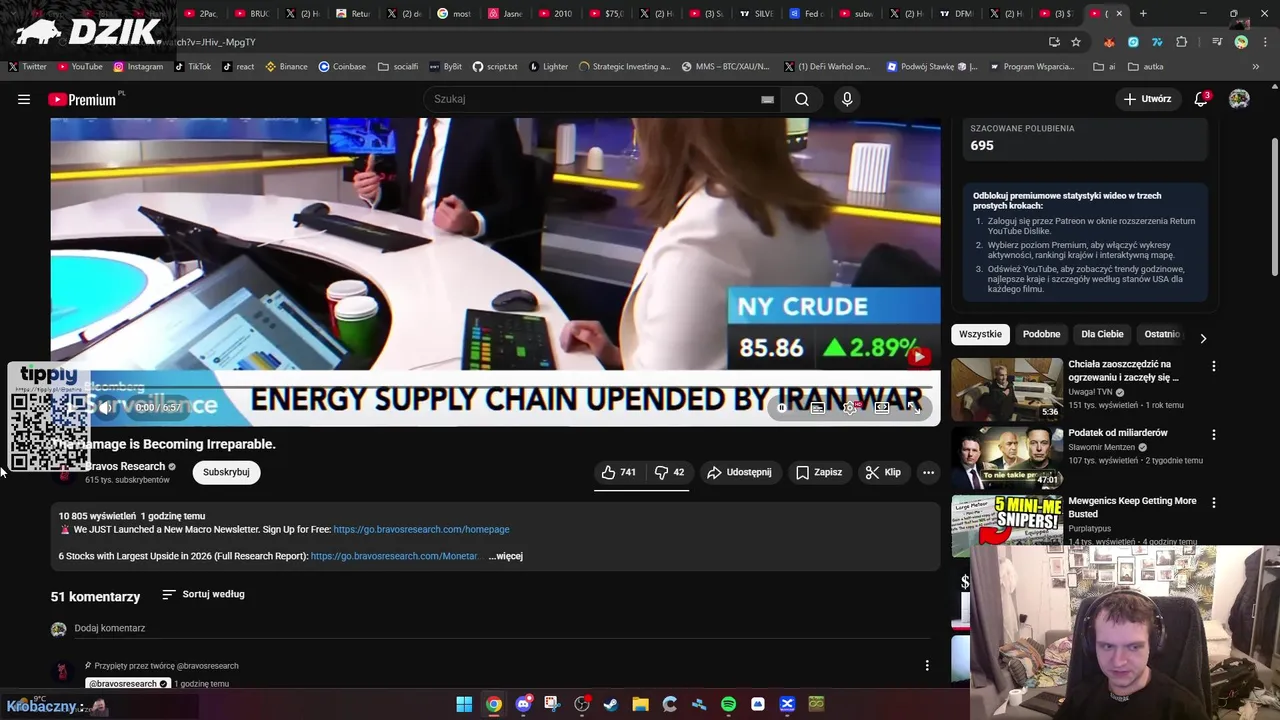
Task: Switch player to theater mode
Action: pyautogui.click(x=882, y=408)
